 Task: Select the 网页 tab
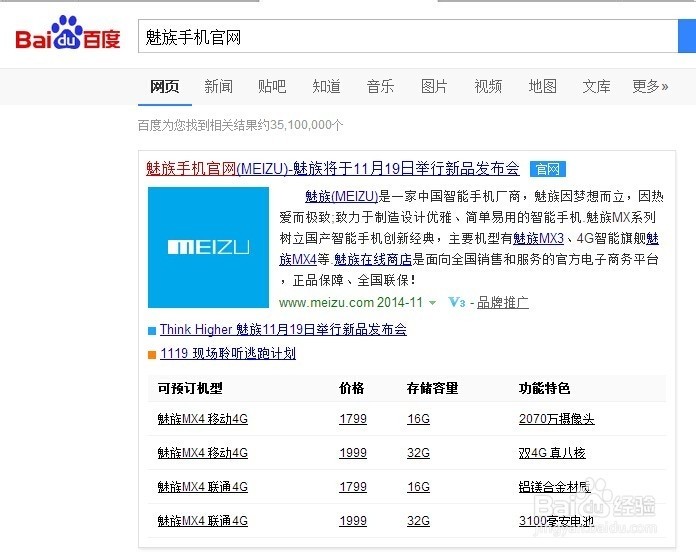click(x=165, y=86)
